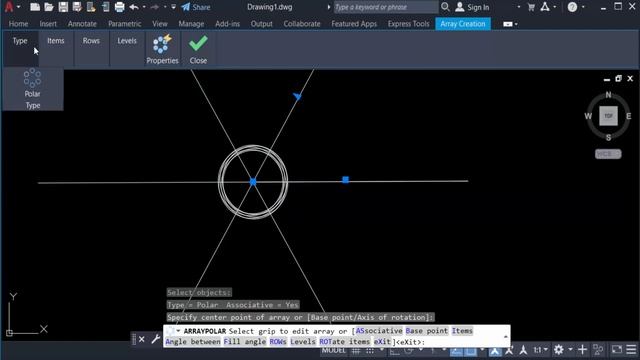The height and width of the screenshot is (360, 640).
Task: Toggle 2D object snap (highlighted) button
Action: [x=471, y=351]
